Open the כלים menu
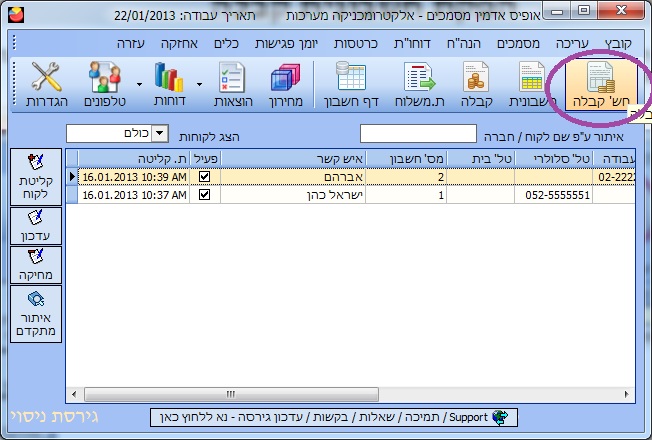 tap(226, 43)
